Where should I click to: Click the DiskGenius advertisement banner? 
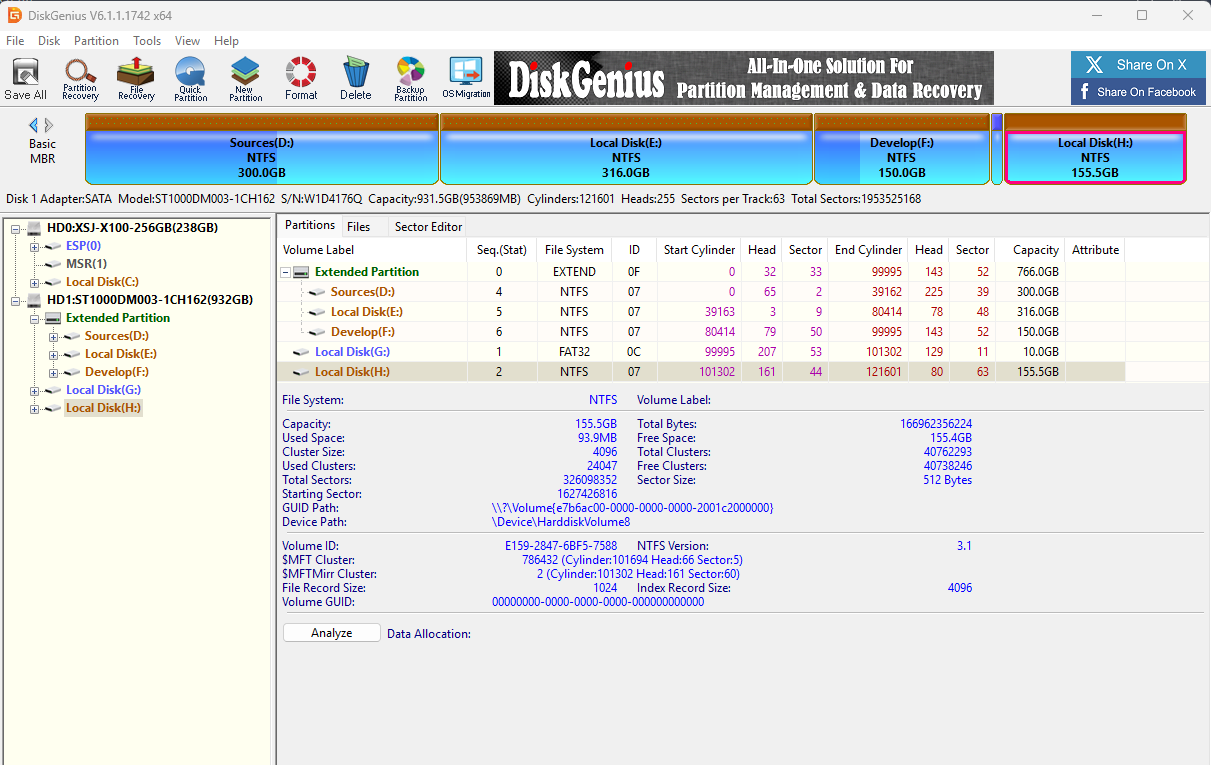coord(744,78)
